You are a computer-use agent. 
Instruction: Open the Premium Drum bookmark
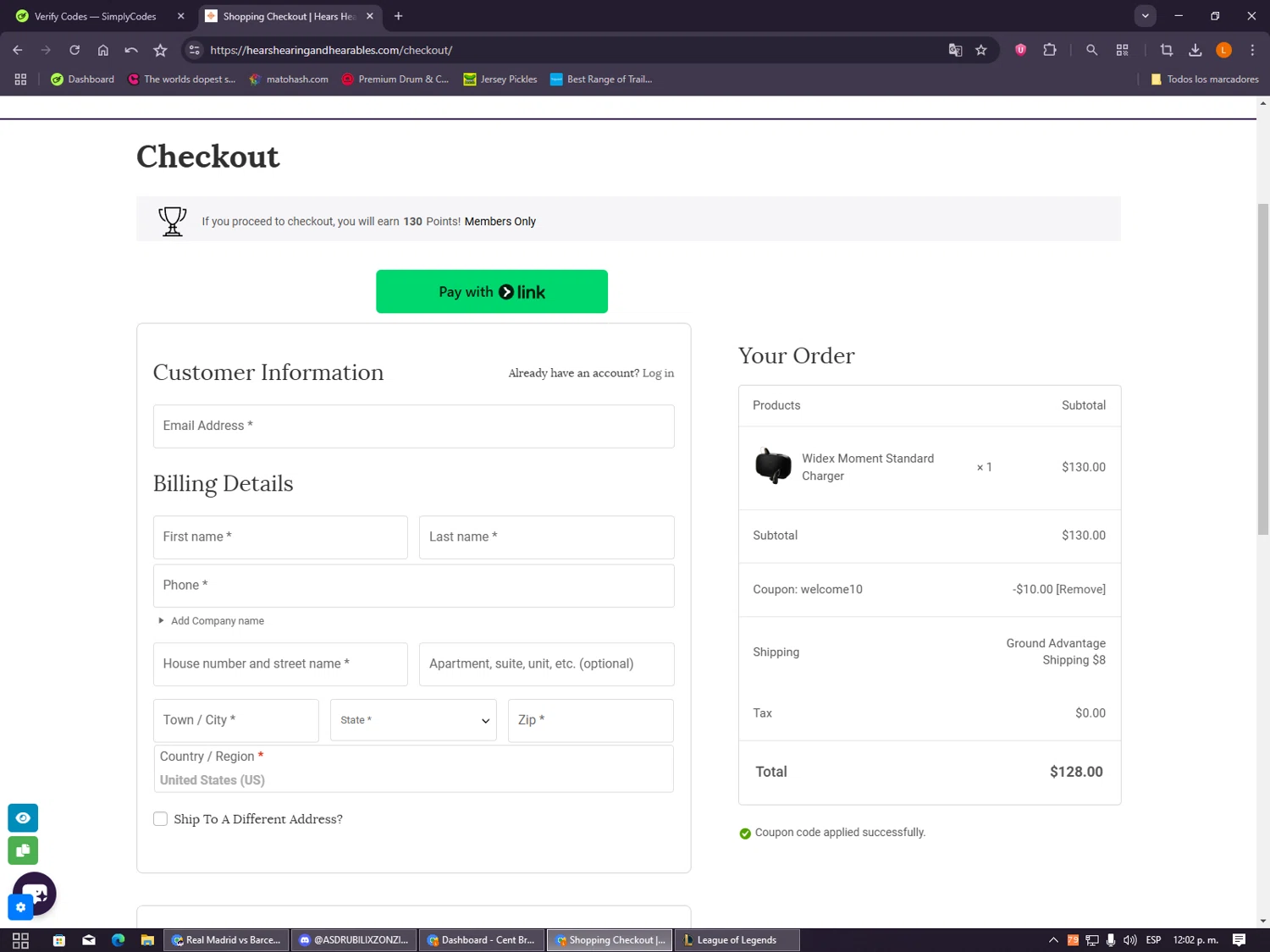(395, 79)
